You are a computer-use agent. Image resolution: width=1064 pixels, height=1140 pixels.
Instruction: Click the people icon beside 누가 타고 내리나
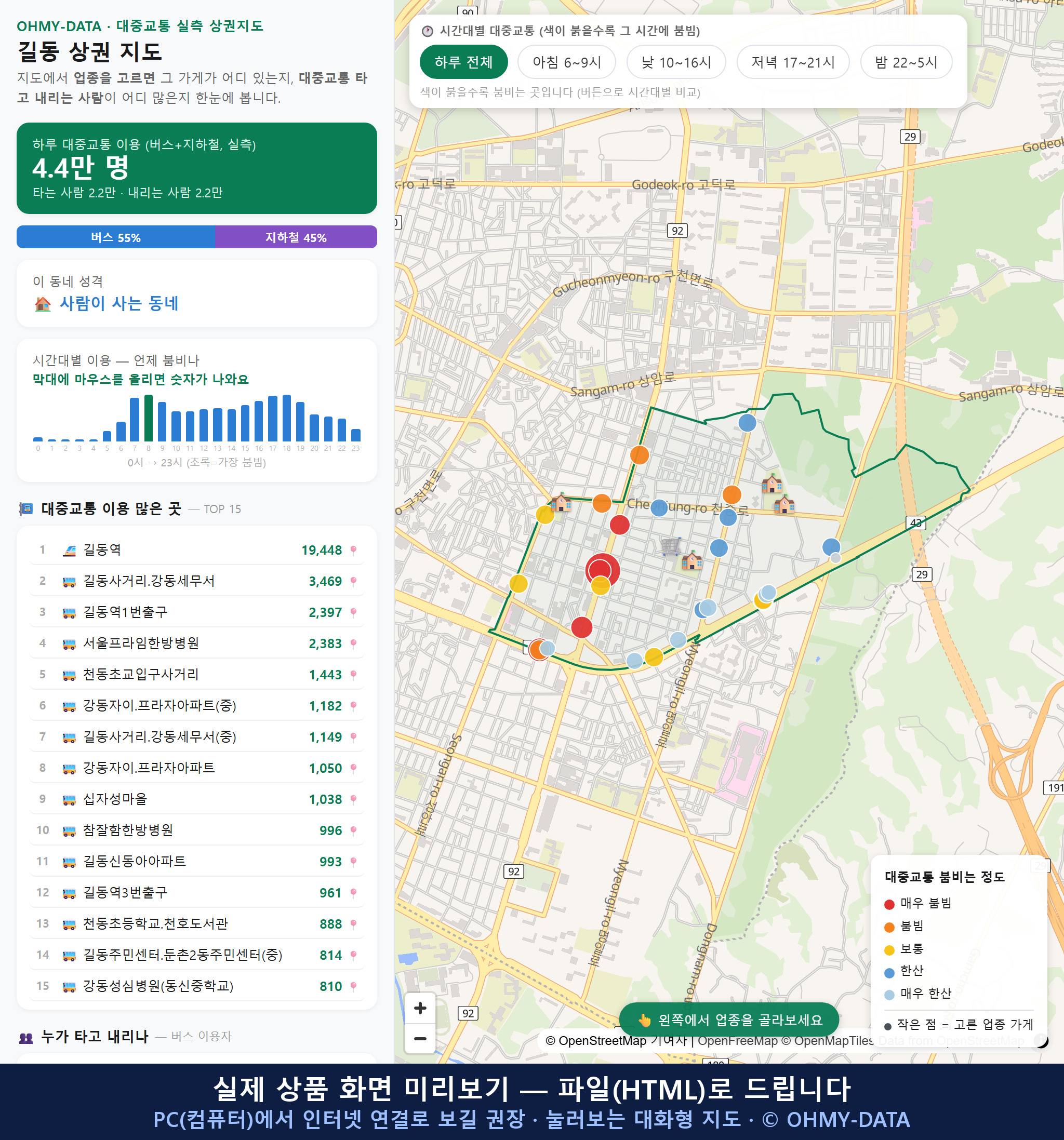(26, 1037)
